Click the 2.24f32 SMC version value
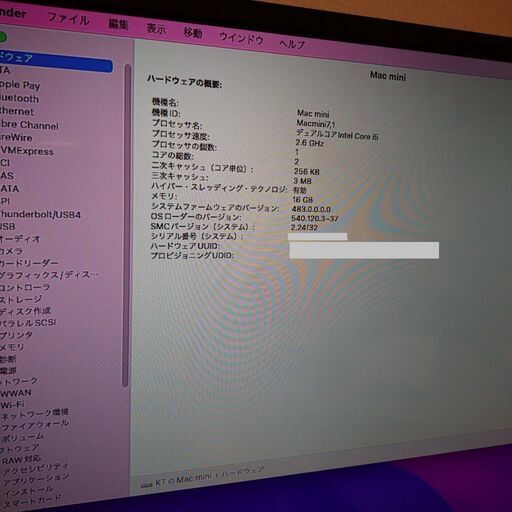Screen dimensions: 512x512 [304, 228]
